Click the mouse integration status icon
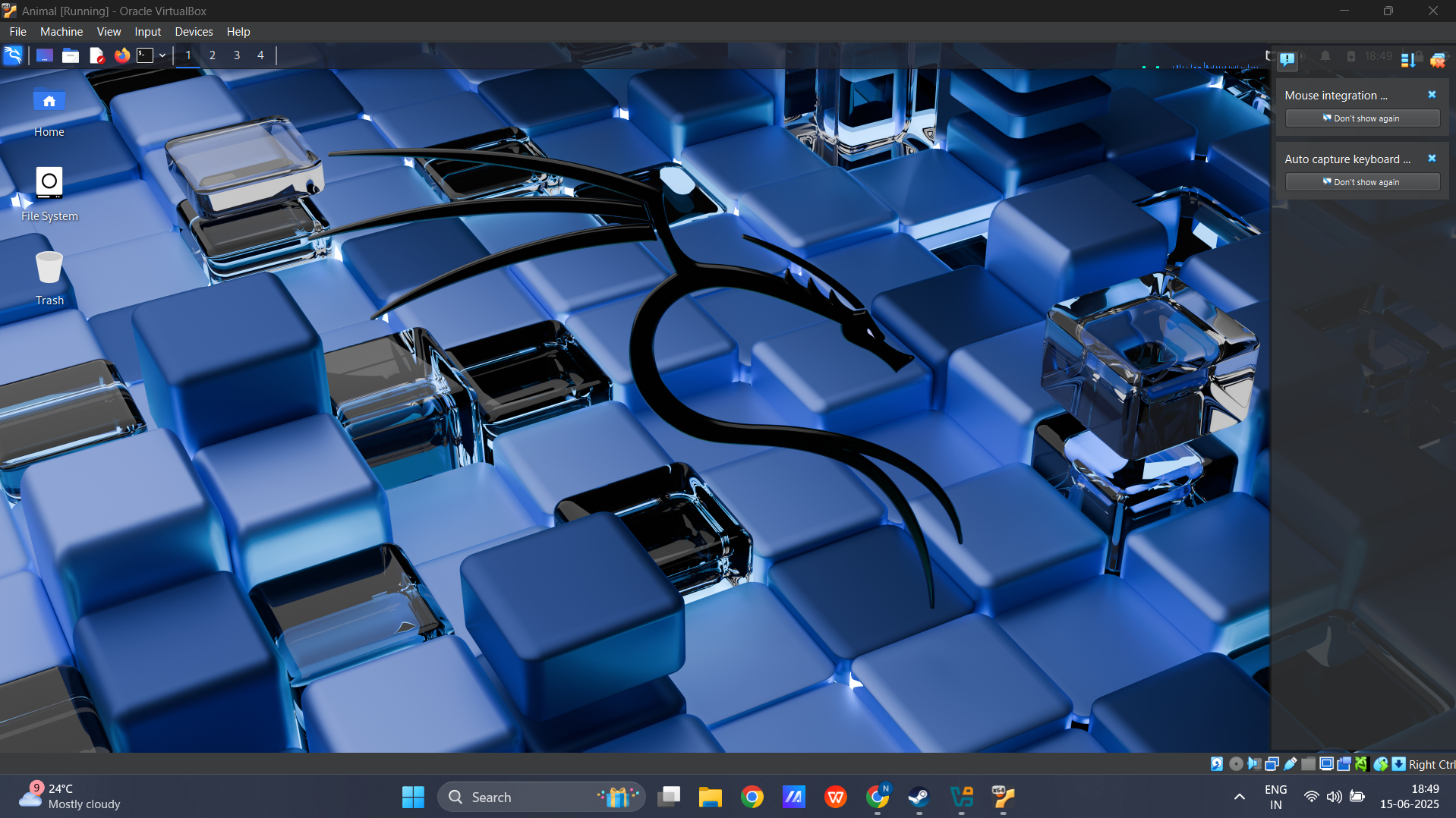1456x818 pixels. (1381, 764)
